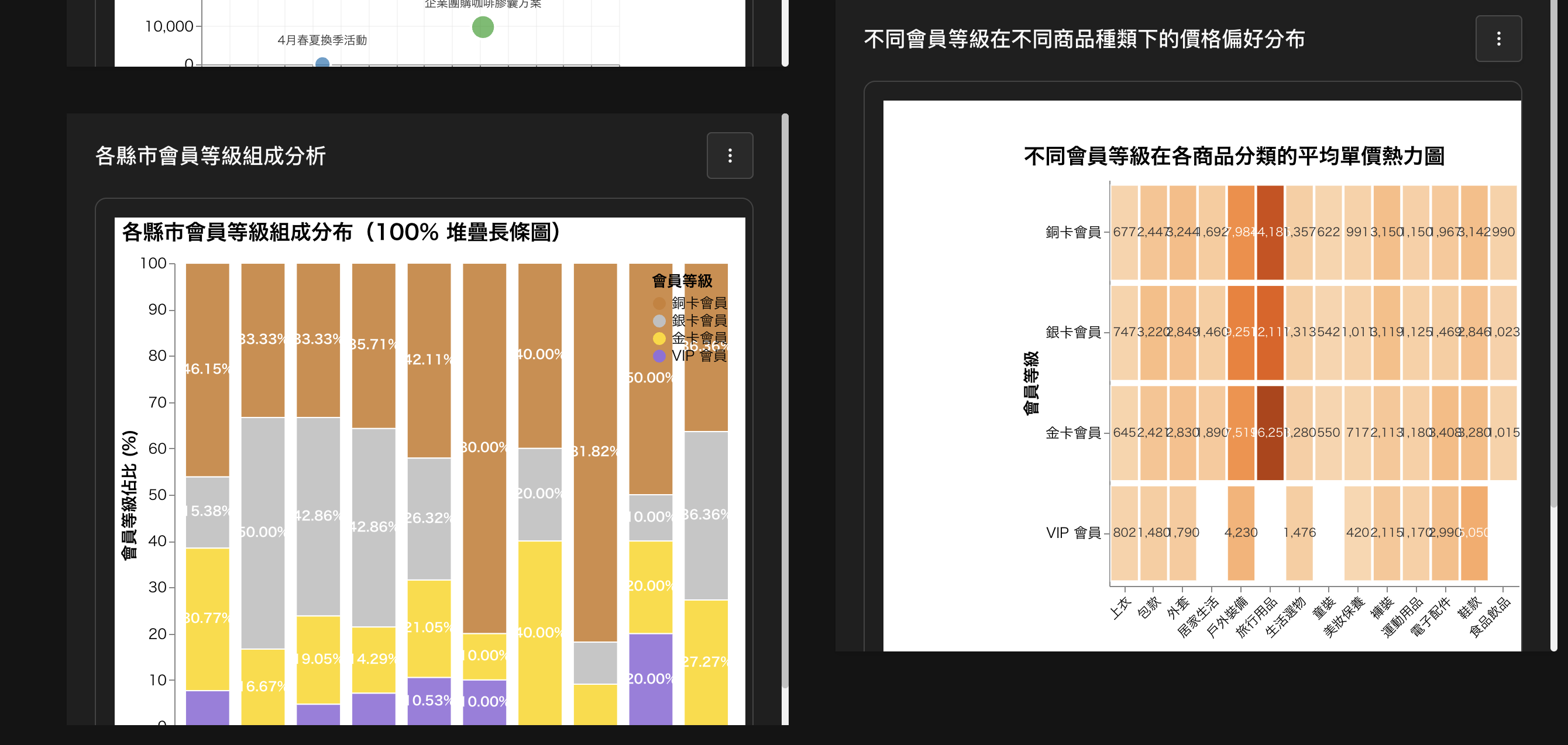
Task: Click the 外套 heatmap column label
Action: [1178, 608]
